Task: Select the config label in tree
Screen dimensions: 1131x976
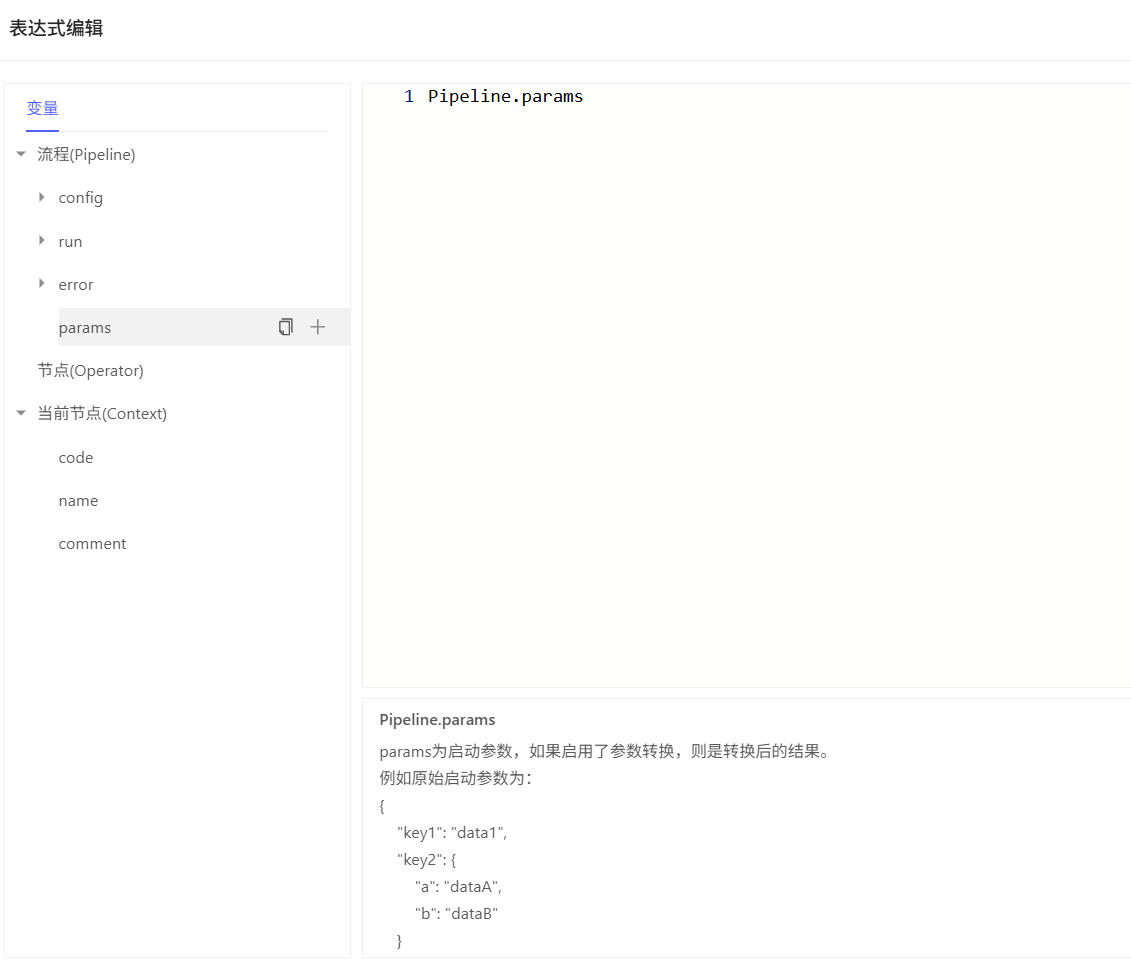Action: coord(81,198)
